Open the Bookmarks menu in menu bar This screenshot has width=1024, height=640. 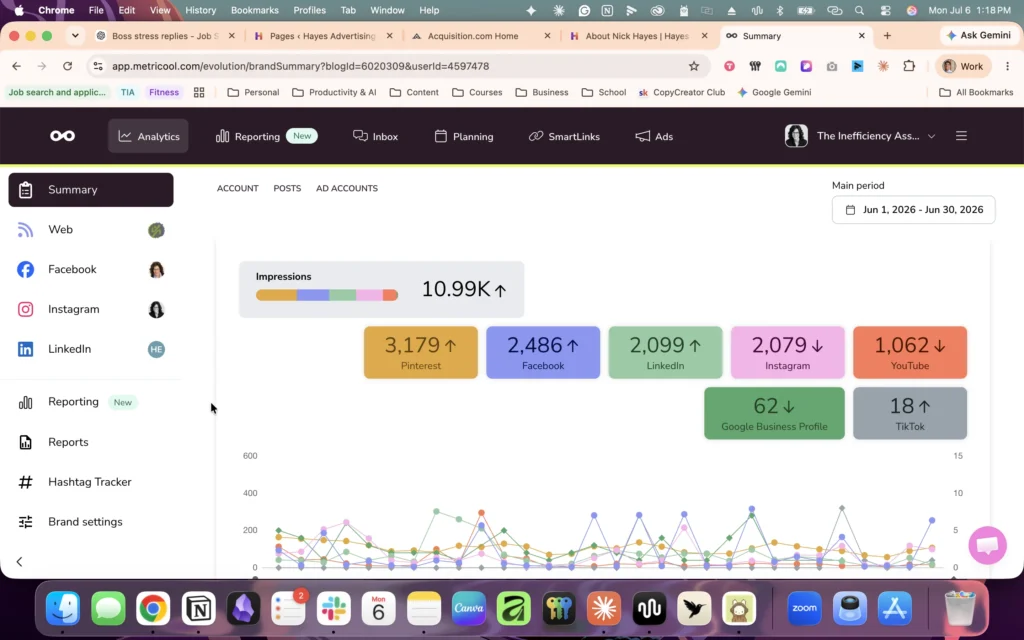(255, 10)
